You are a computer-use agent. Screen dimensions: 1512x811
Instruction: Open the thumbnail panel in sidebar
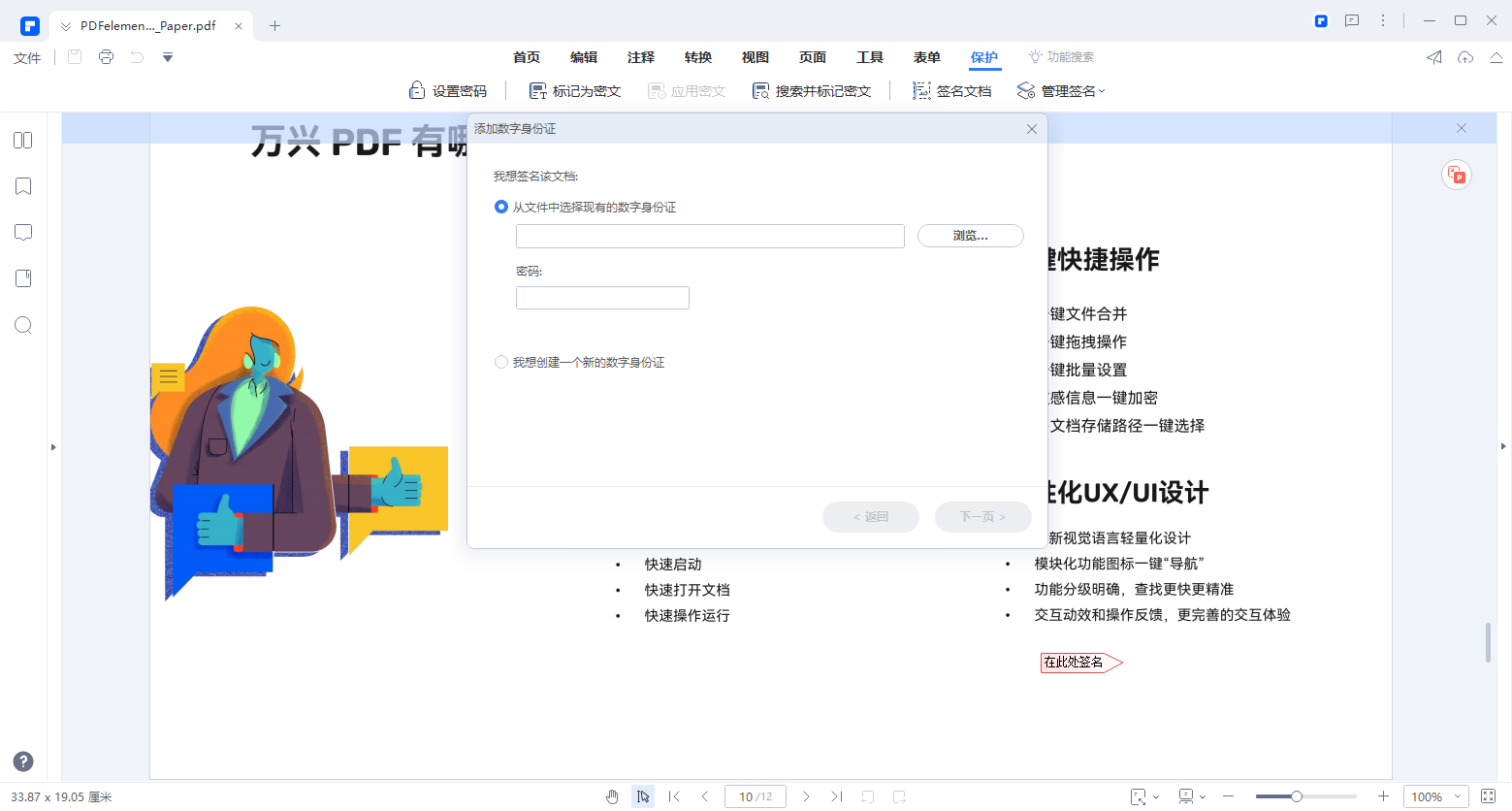tap(22, 140)
